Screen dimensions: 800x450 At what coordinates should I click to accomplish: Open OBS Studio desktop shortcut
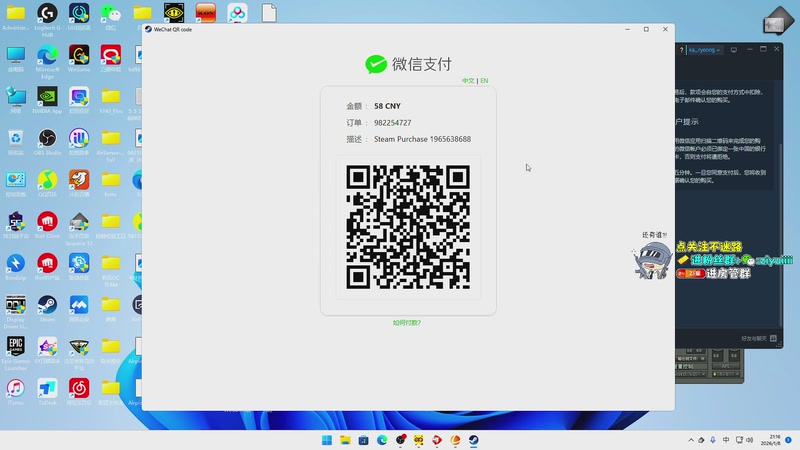pos(47,142)
